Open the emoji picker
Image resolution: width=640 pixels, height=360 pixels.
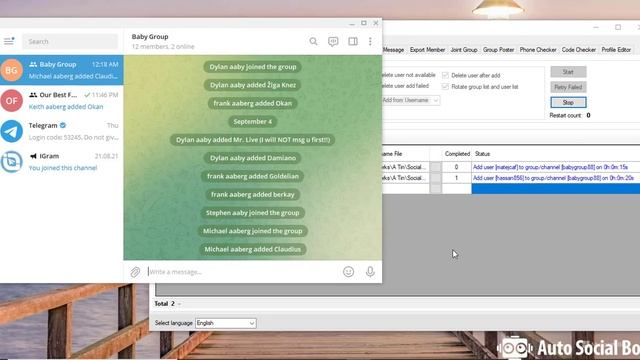pos(348,272)
